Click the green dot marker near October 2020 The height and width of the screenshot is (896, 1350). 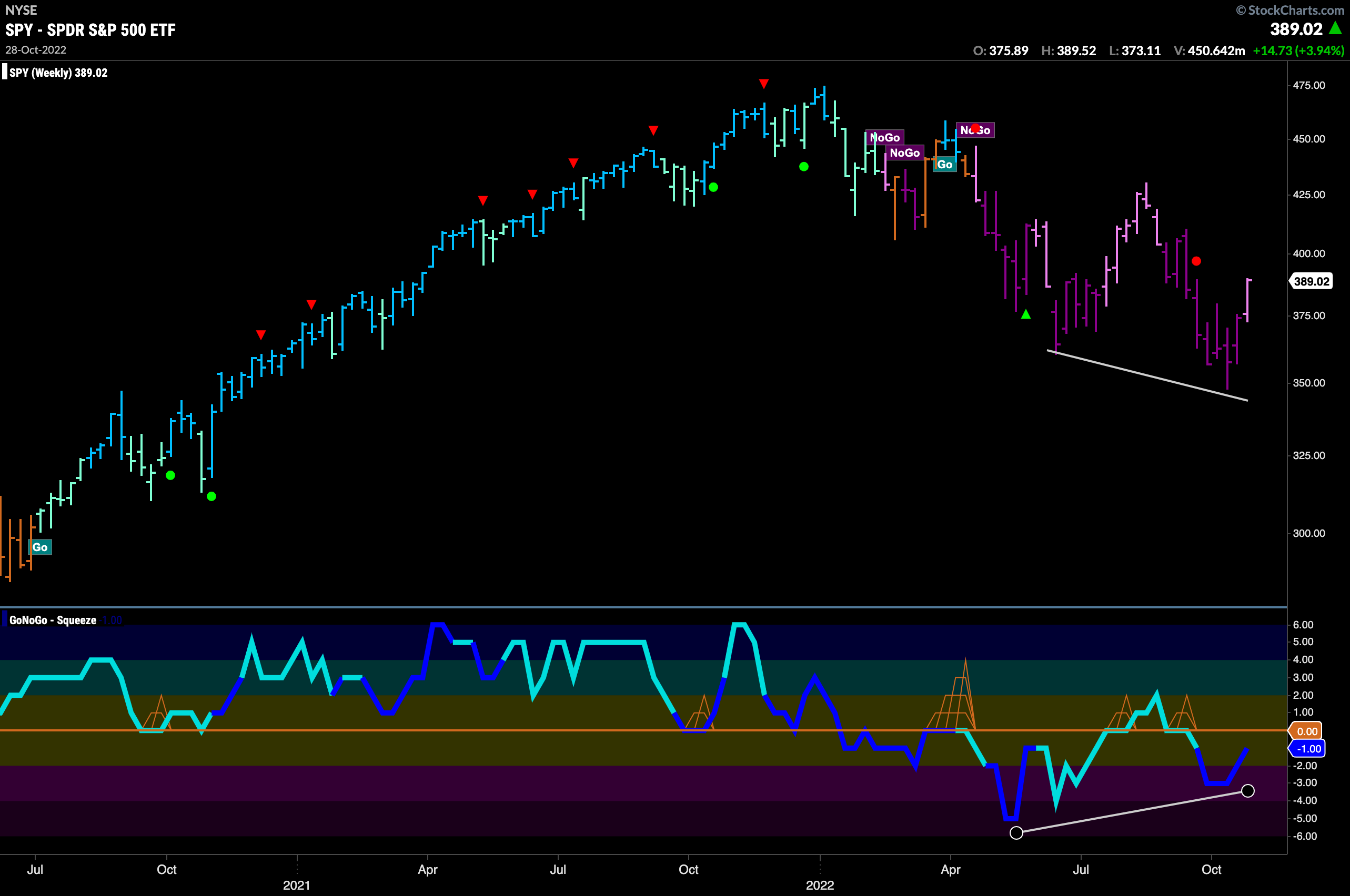[x=170, y=475]
